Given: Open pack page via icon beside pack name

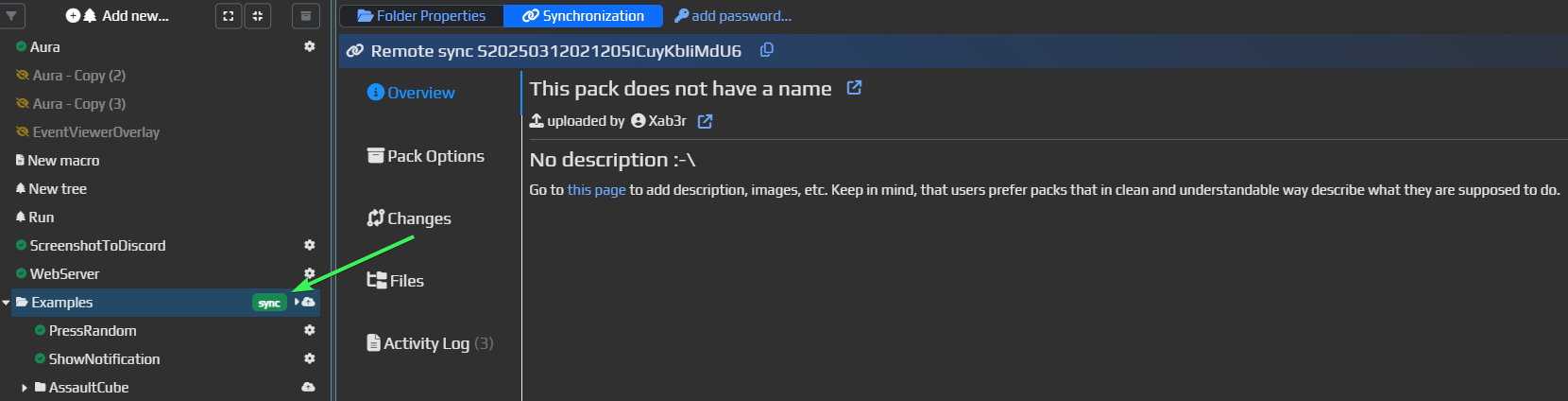Looking at the screenshot, I should (854, 88).
